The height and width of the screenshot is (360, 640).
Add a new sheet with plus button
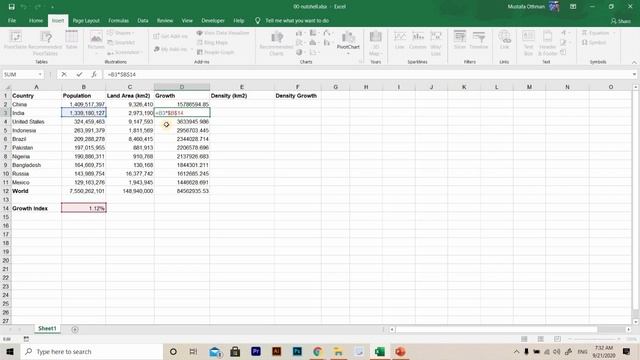75,329
